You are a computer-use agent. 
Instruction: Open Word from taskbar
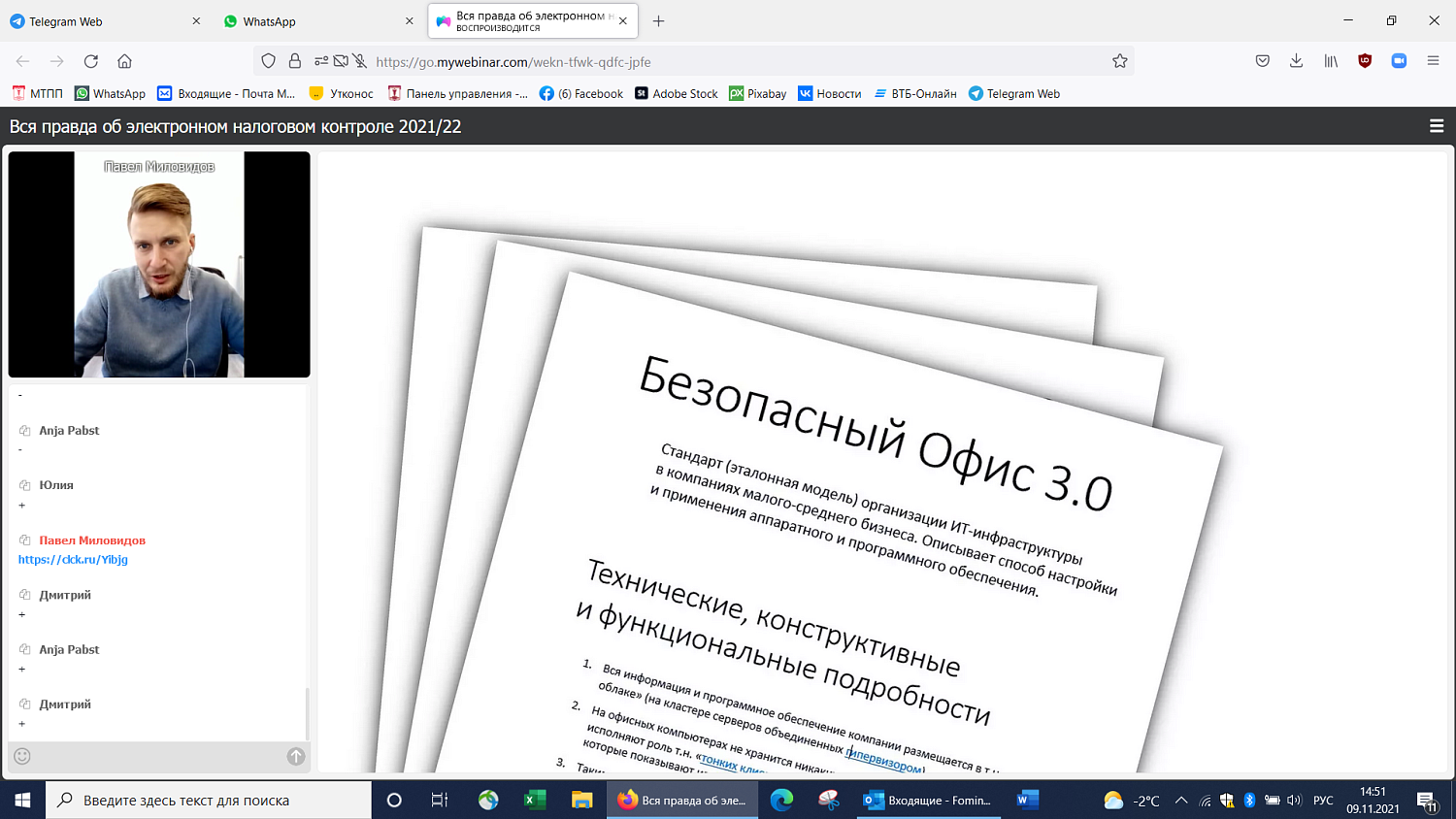click(1027, 801)
